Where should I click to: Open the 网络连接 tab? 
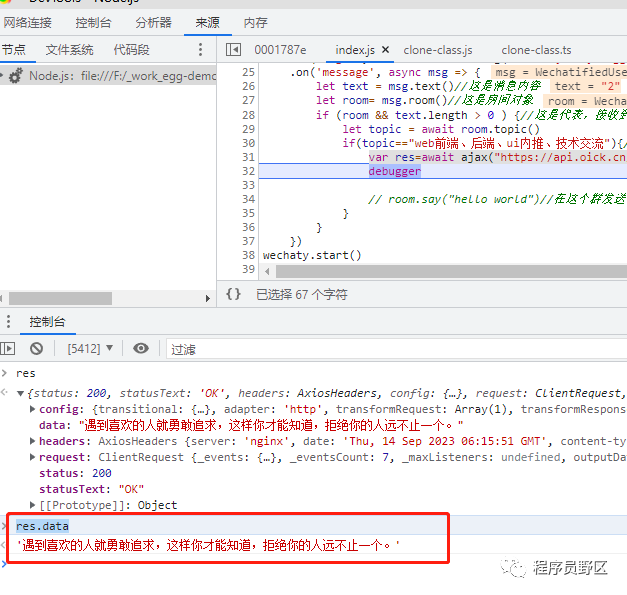tap(28, 22)
